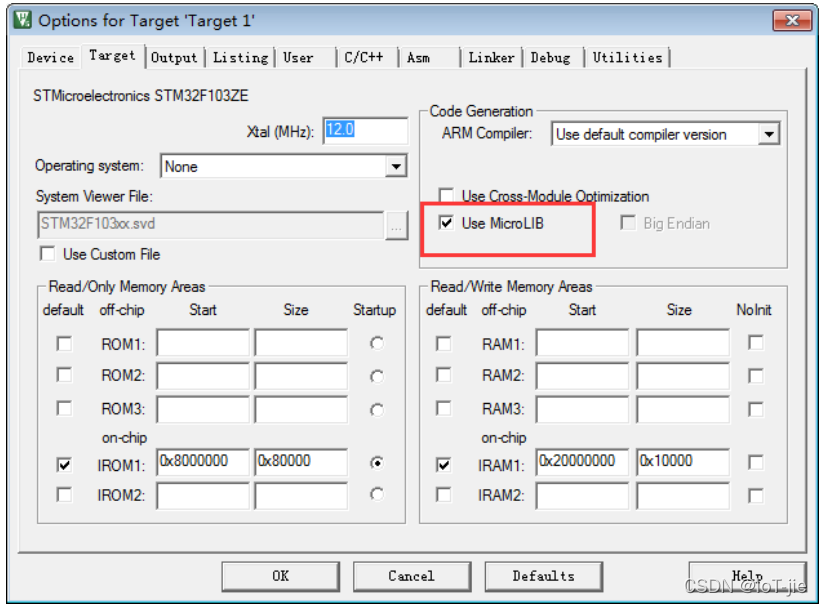Image resolution: width=822 pixels, height=606 pixels.
Task: Check the ROM2 default checkbox
Action: click(64, 375)
